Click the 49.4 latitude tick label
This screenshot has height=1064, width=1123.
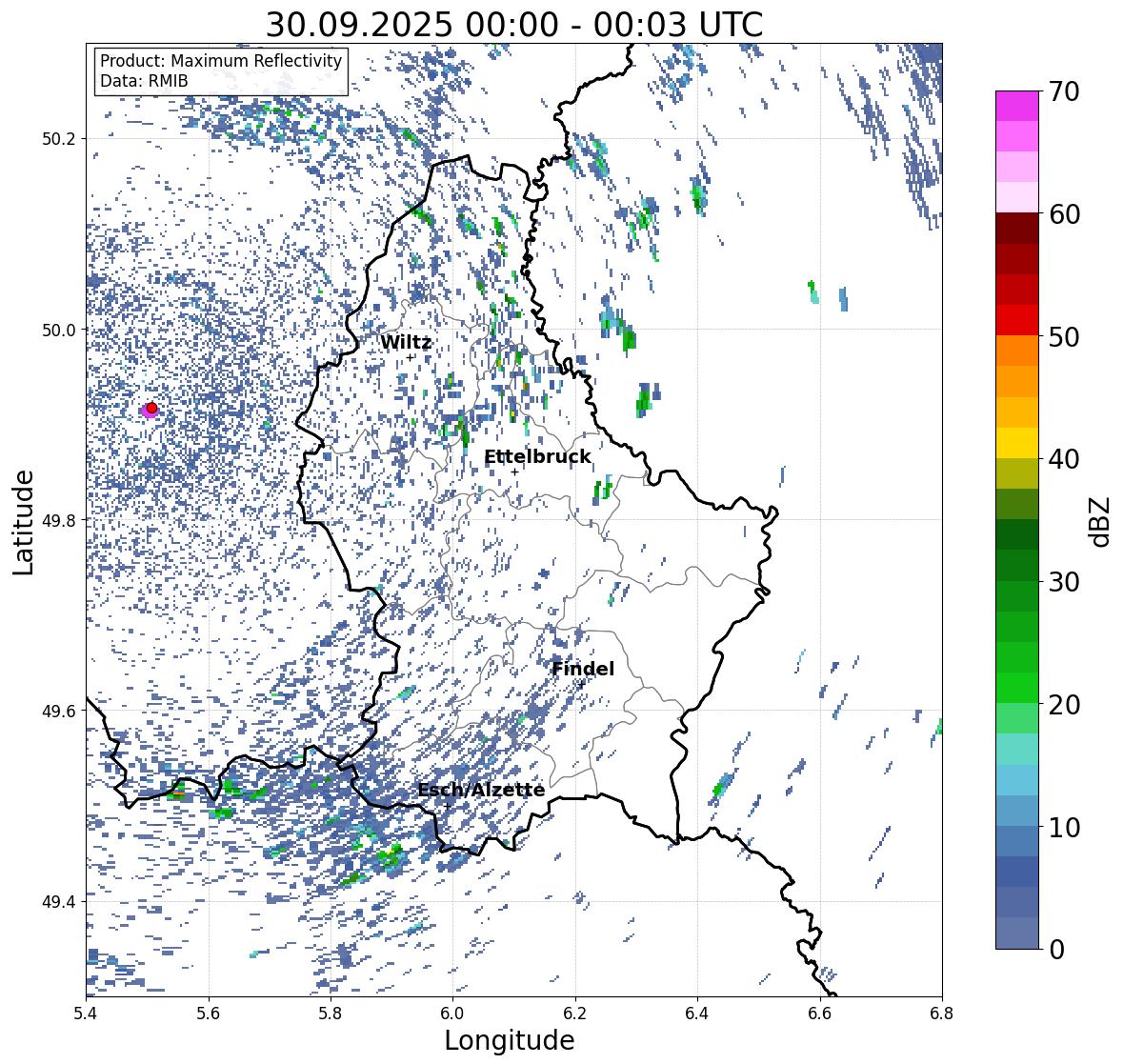pos(59,901)
